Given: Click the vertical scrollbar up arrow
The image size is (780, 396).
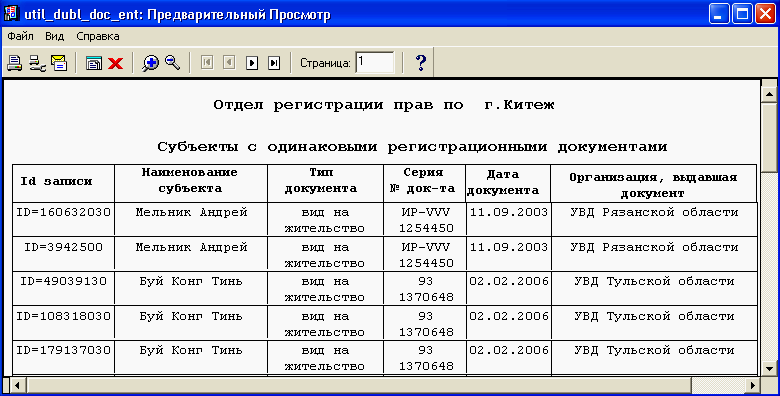Looking at the screenshot, I should coord(769,93).
